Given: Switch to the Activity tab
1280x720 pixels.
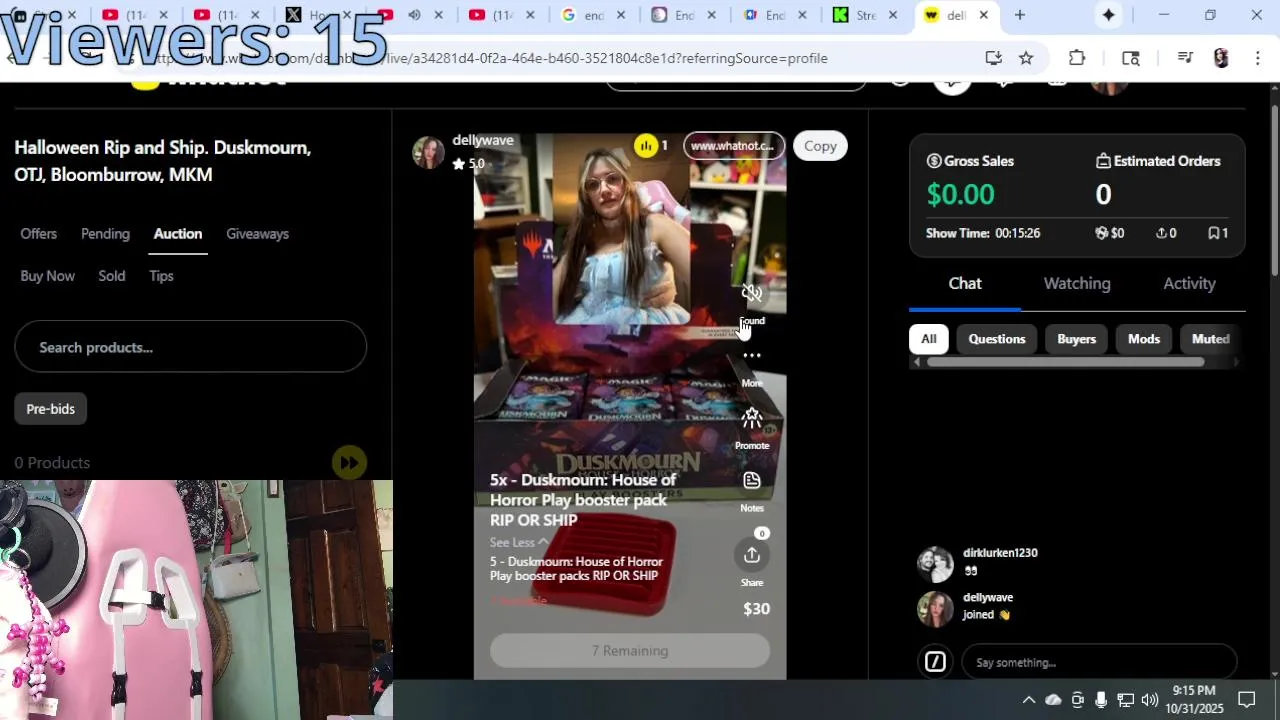Looking at the screenshot, I should point(1189,284).
